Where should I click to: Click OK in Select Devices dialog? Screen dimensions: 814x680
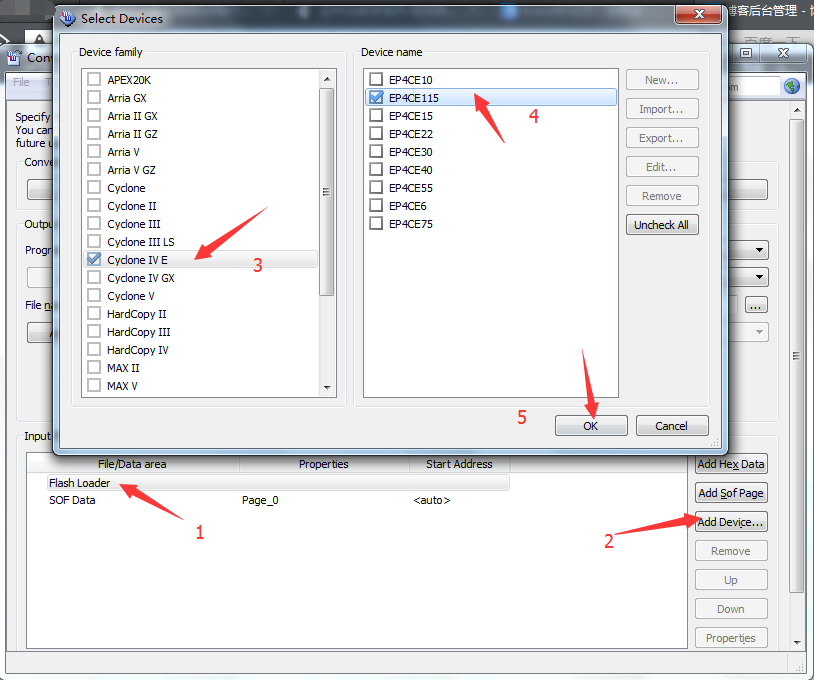click(x=591, y=426)
